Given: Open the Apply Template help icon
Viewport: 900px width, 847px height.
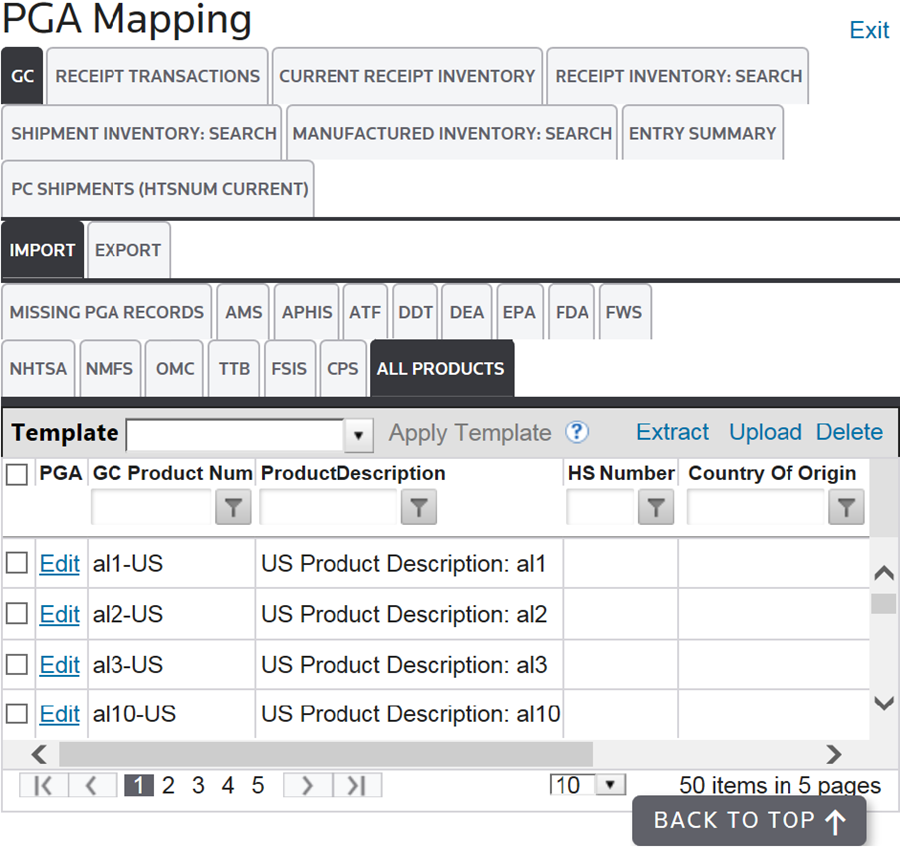Looking at the screenshot, I should (x=577, y=432).
